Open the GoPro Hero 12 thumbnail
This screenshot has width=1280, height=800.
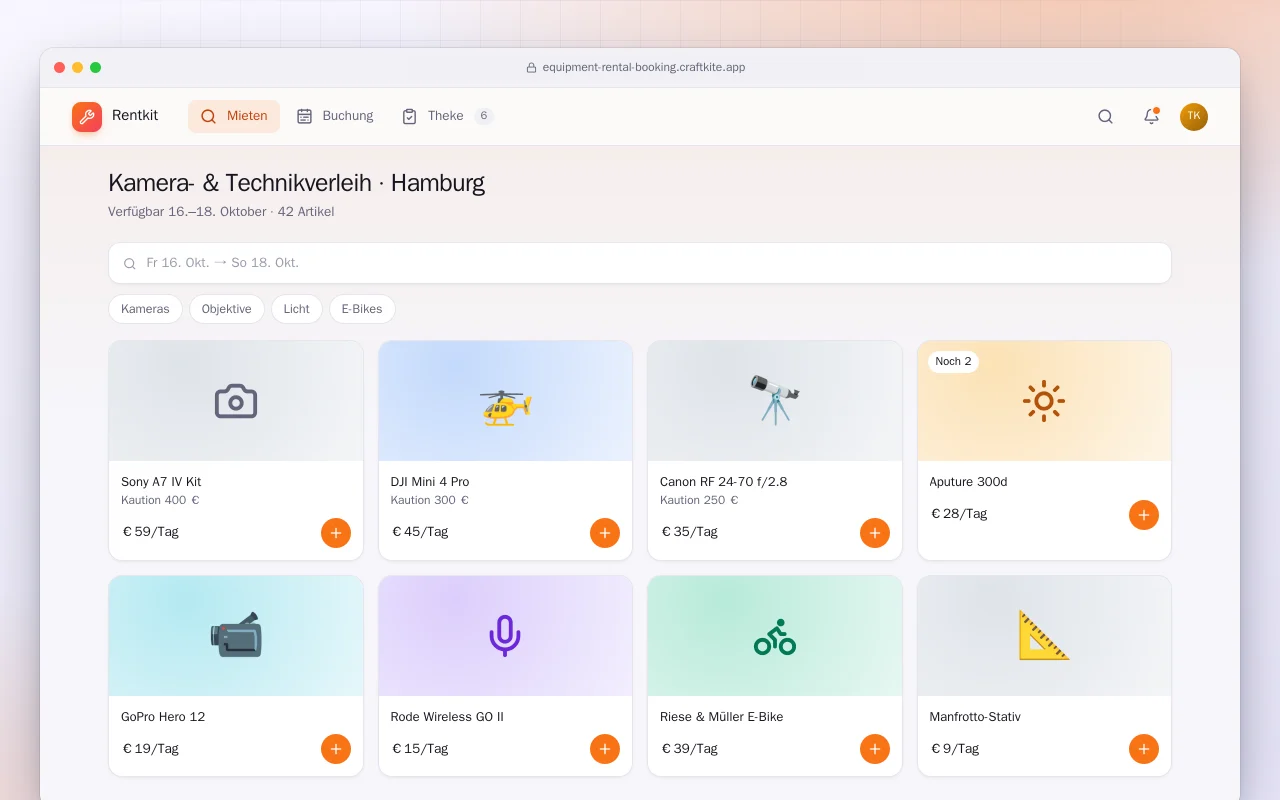(236, 636)
